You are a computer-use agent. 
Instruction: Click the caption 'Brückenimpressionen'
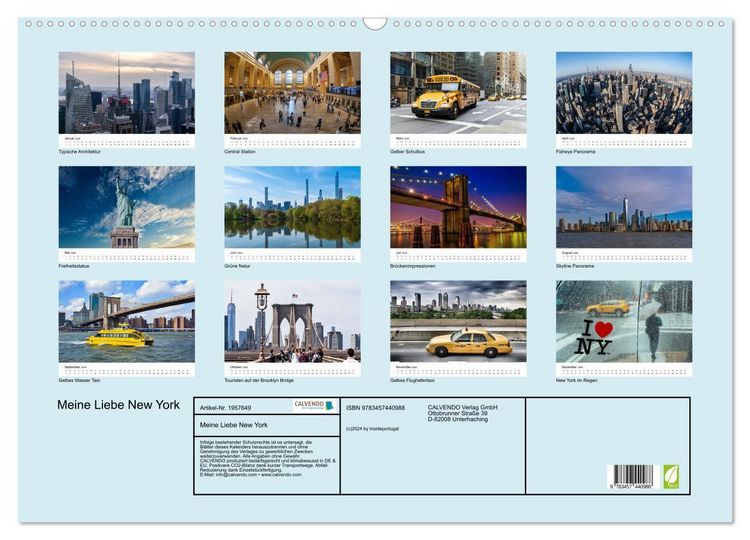click(412, 266)
